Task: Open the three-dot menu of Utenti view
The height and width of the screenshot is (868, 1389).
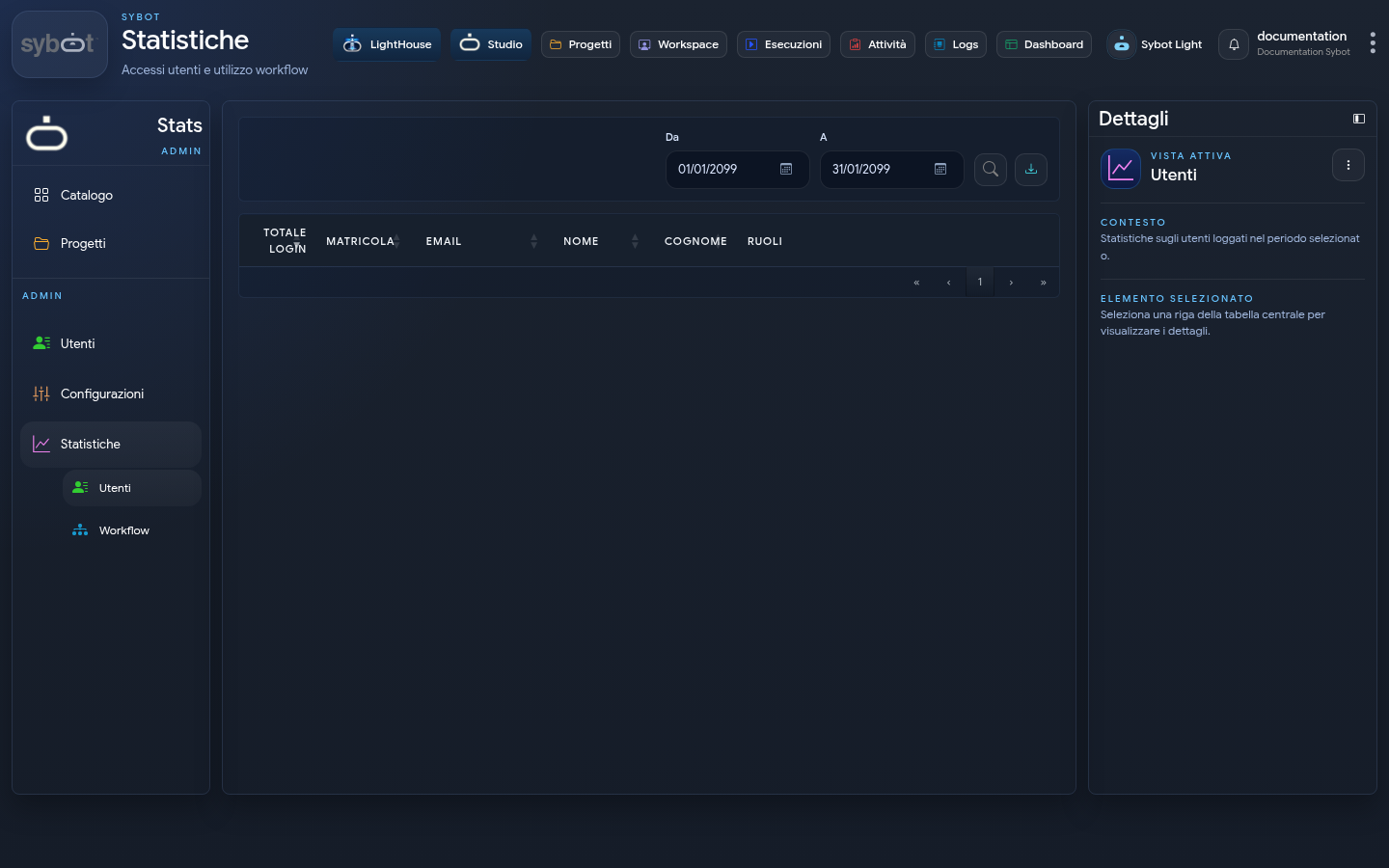Action: point(1348,165)
